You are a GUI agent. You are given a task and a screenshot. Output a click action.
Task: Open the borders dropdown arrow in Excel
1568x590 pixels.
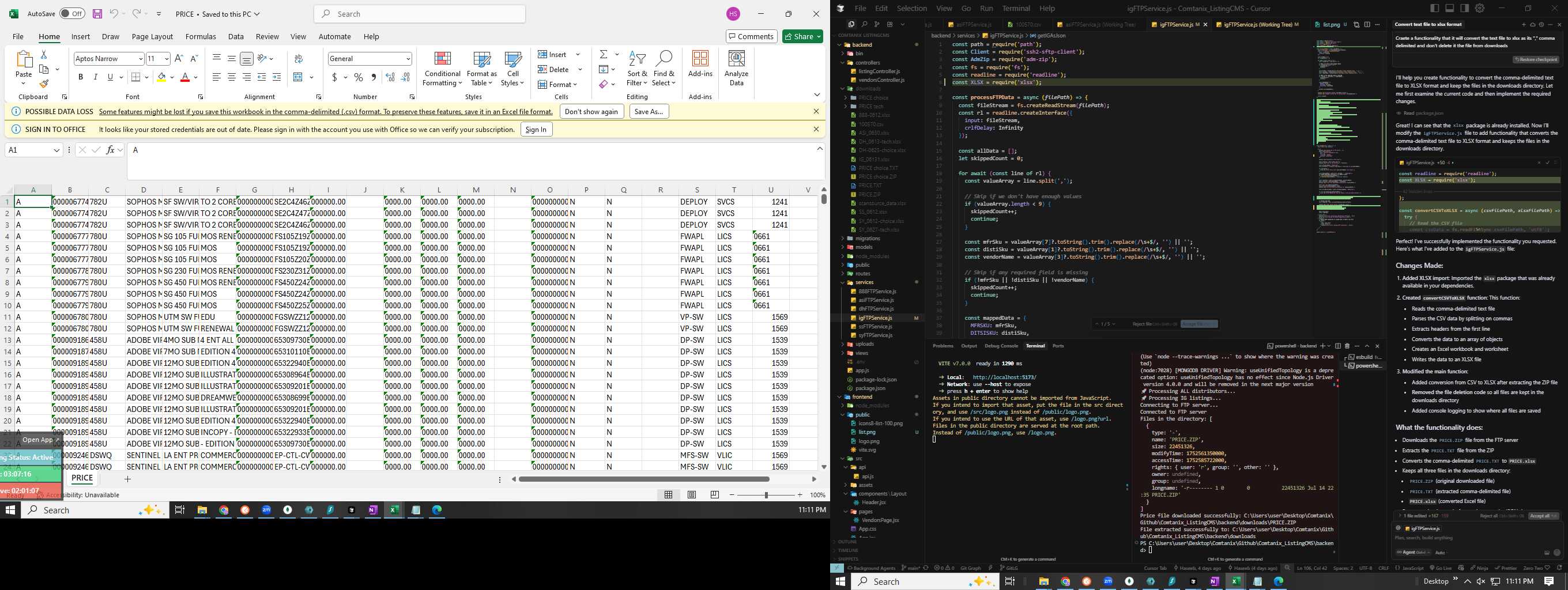click(x=146, y=77)
